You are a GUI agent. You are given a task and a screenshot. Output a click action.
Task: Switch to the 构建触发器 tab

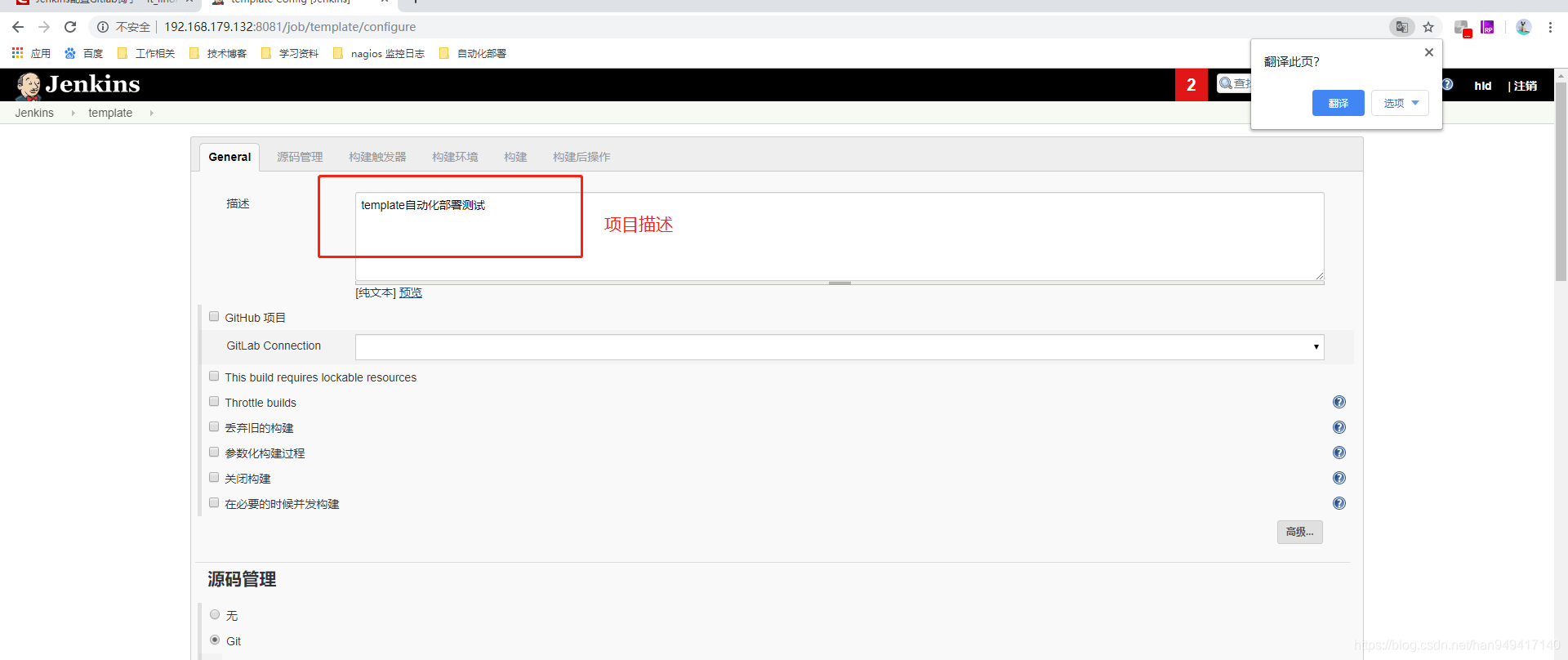(x=377, y=157)
